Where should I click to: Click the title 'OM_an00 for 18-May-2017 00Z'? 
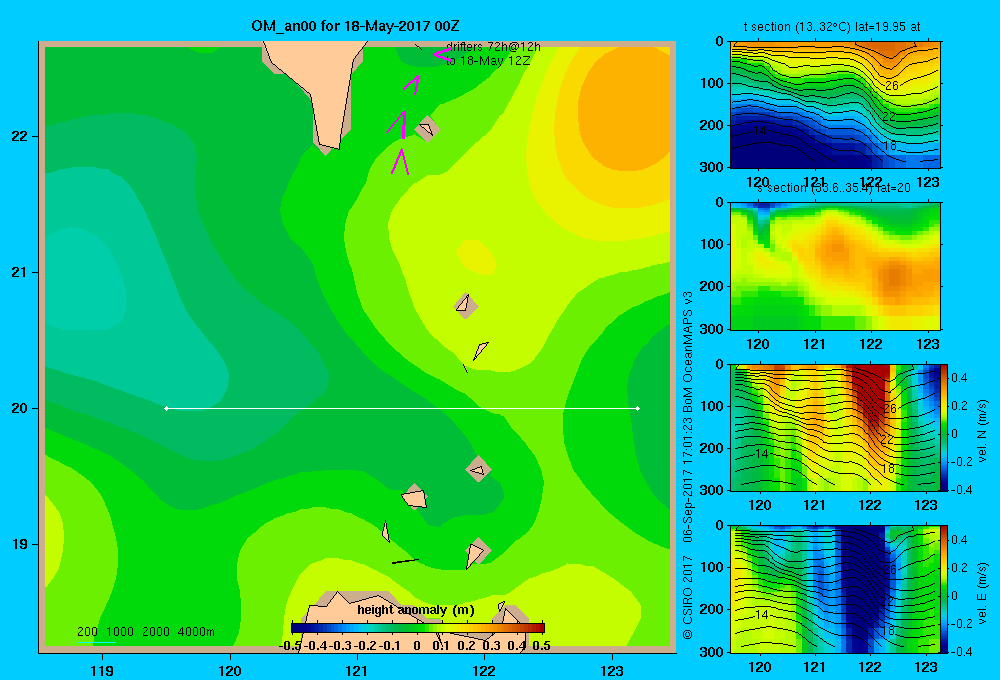(x=355, y=26)
